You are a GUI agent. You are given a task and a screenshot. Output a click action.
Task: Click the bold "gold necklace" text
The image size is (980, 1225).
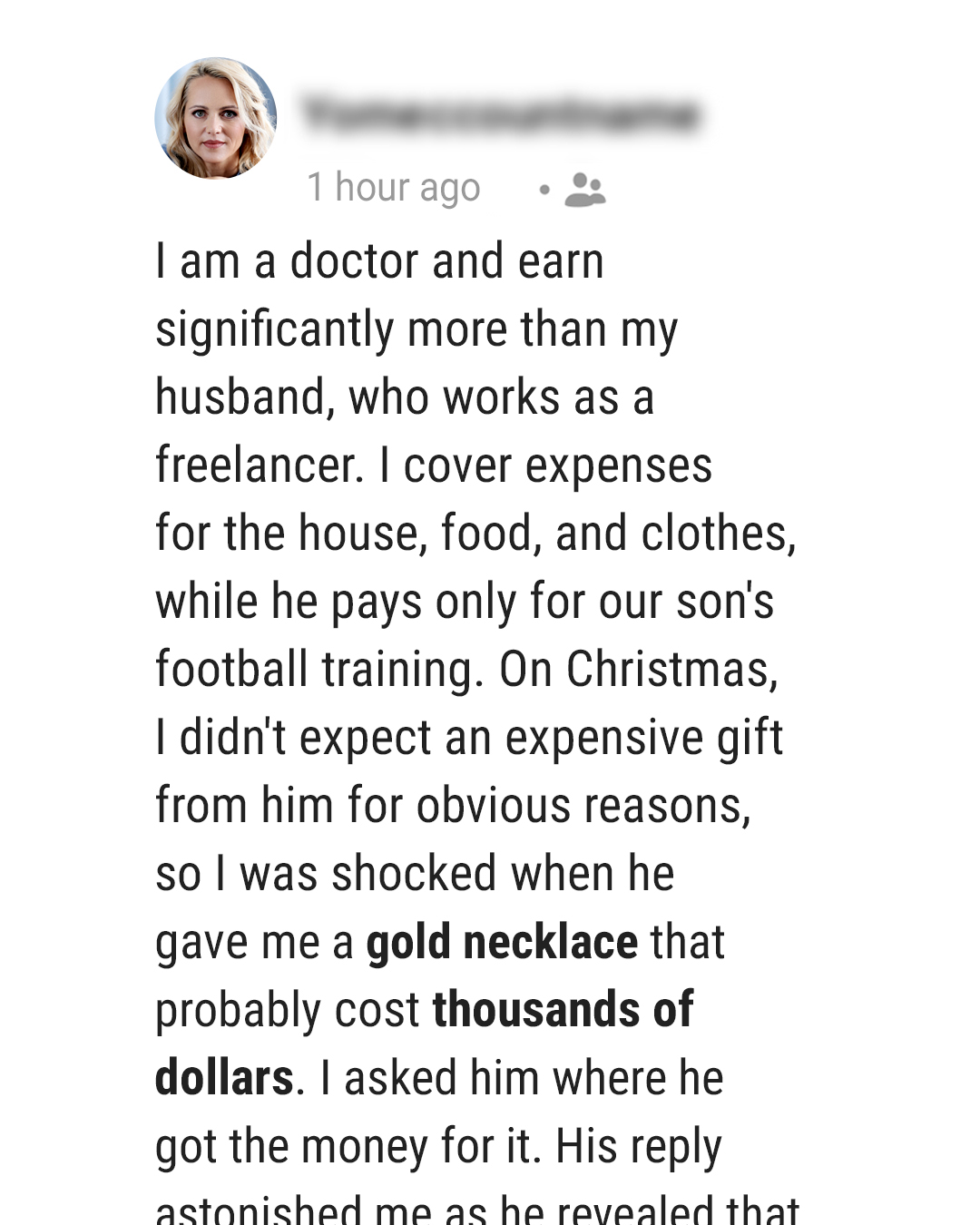click(x=502, y=942)
